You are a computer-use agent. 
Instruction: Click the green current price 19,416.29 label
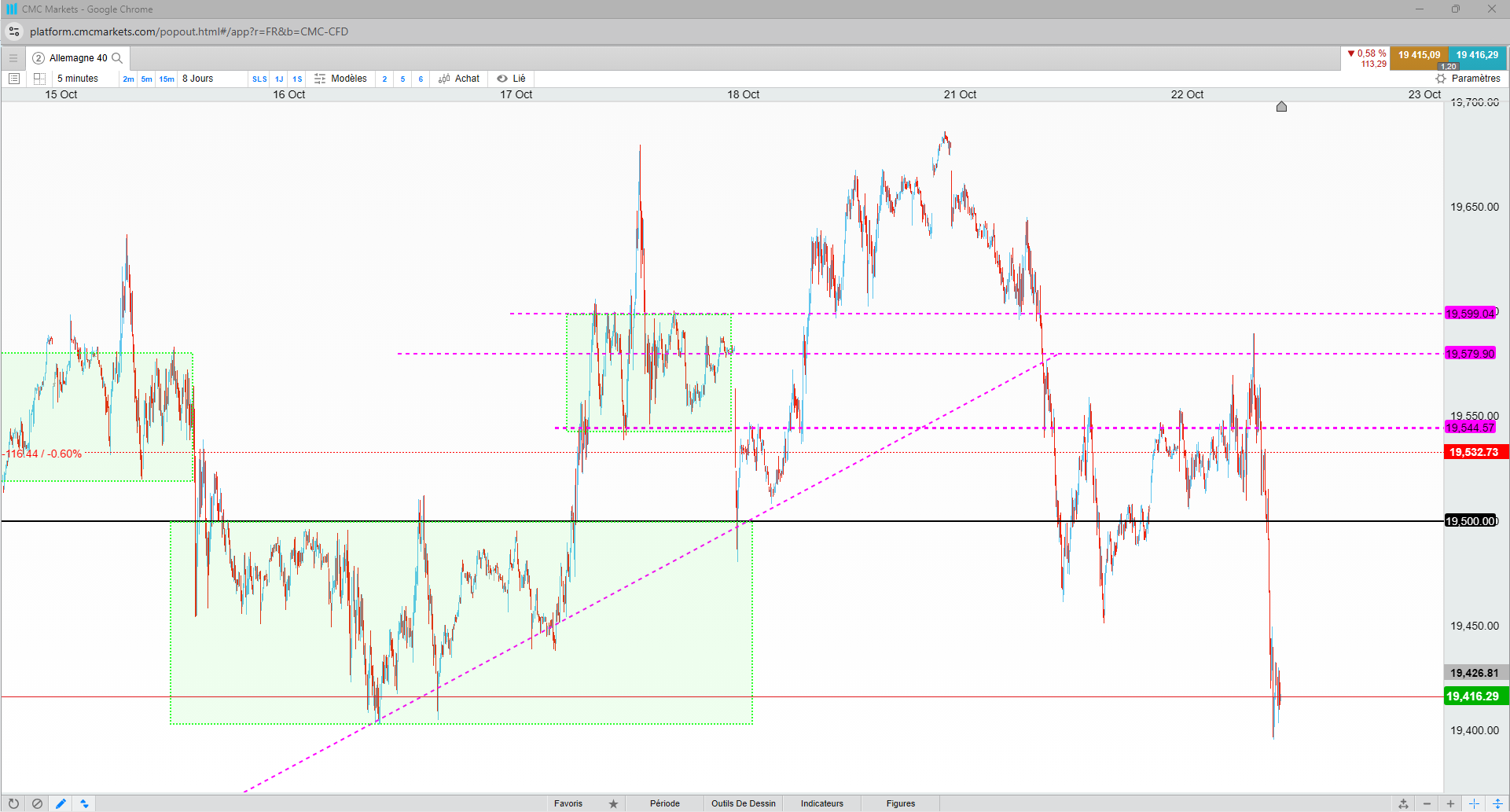pos(1475,696)
